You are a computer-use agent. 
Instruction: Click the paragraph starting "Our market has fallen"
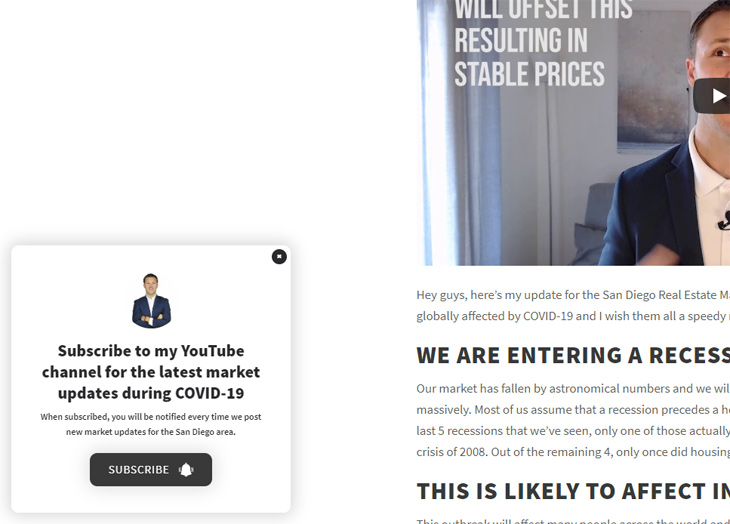pyautogui.click(x=573, y=420)
